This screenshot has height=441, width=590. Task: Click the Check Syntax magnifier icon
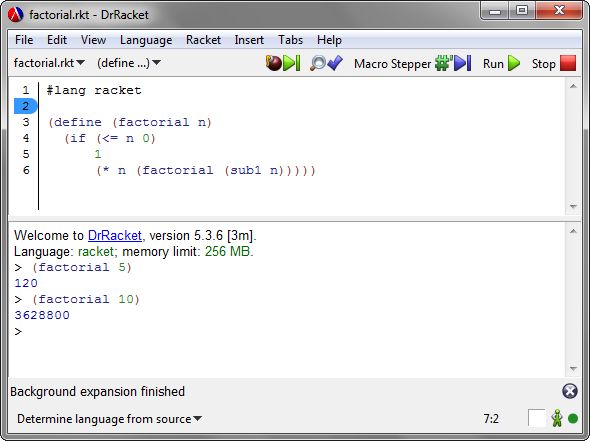pos(326,63)
